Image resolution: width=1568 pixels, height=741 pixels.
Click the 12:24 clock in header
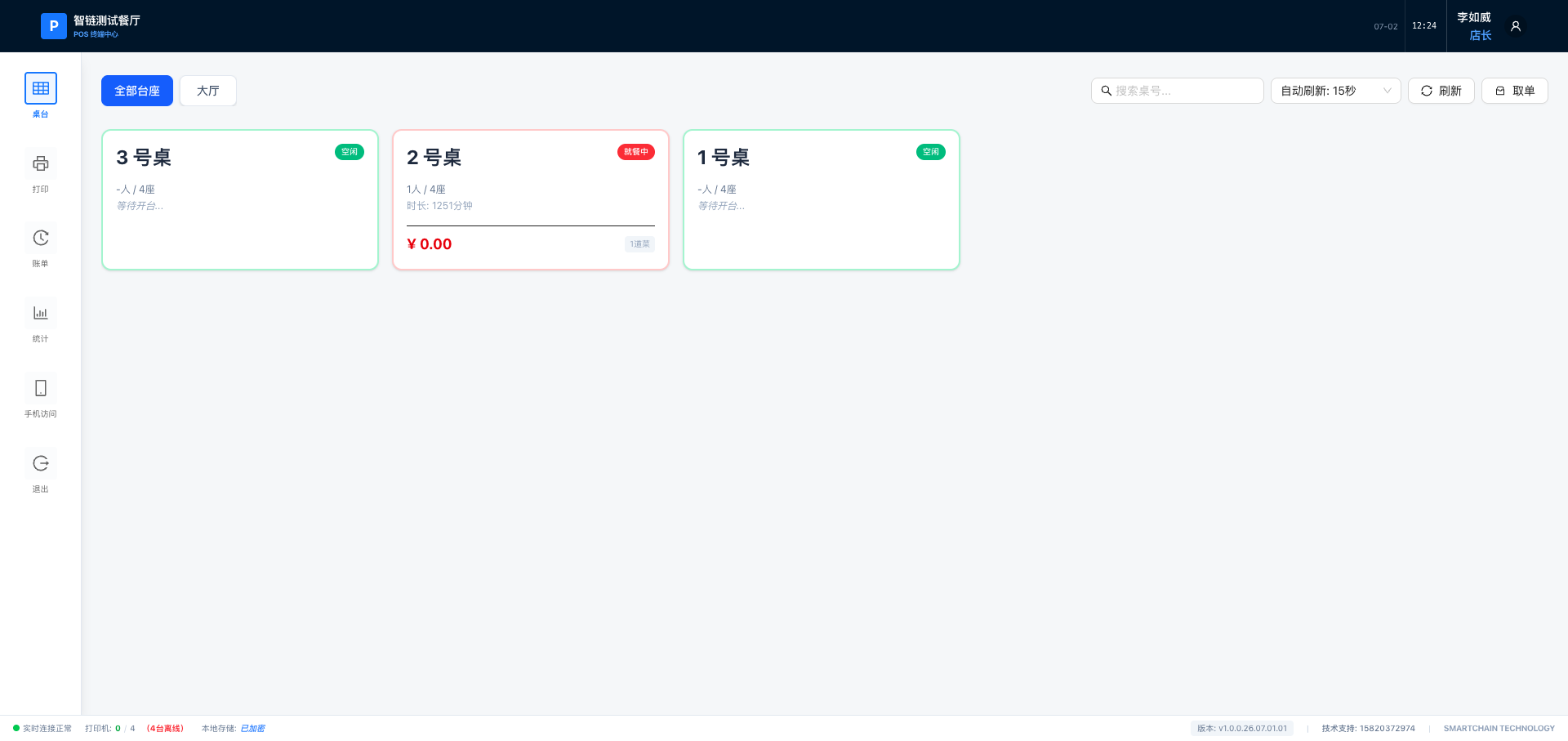(1424, 26)
